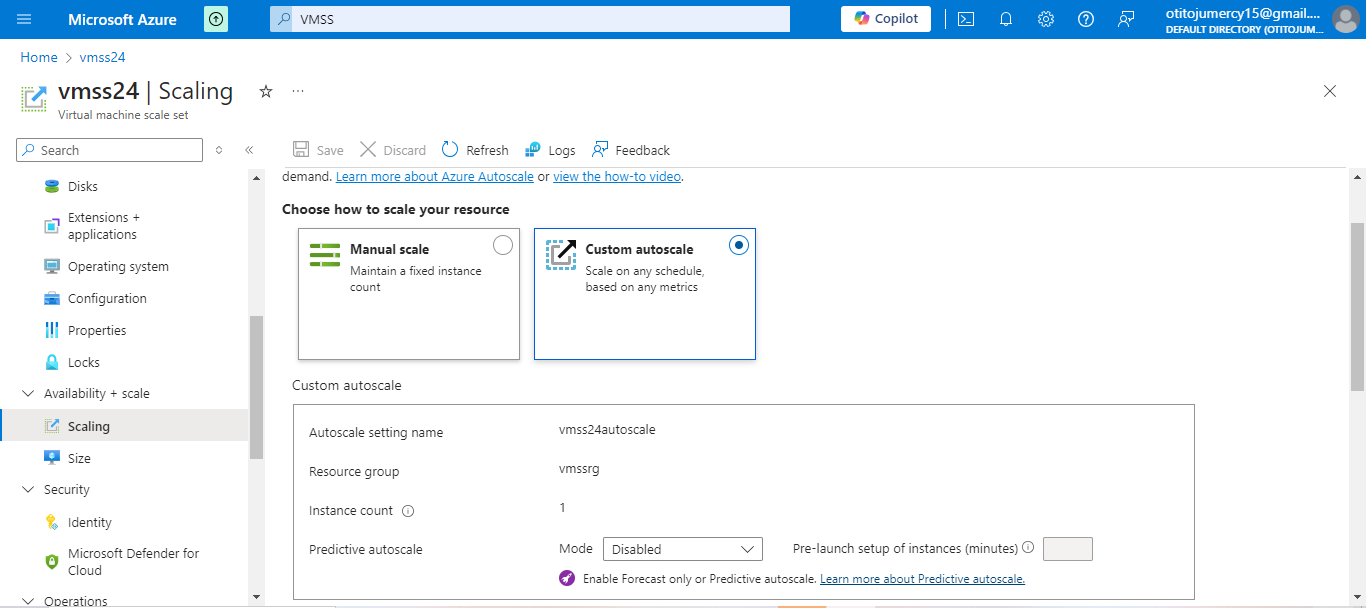Click the Copilot button
Viewport: 1366px width, 608px height.
(x=886, y=19)
